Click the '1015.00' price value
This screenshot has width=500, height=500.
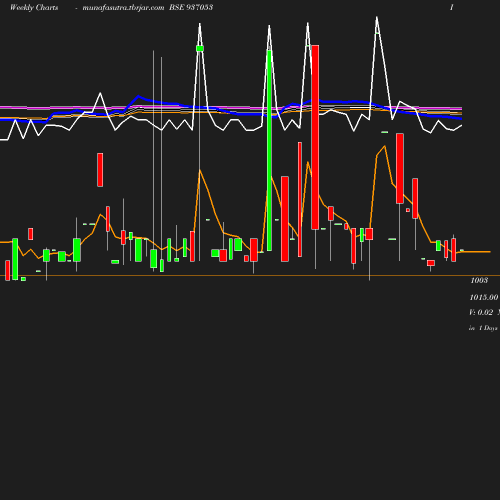pos(484,297)
